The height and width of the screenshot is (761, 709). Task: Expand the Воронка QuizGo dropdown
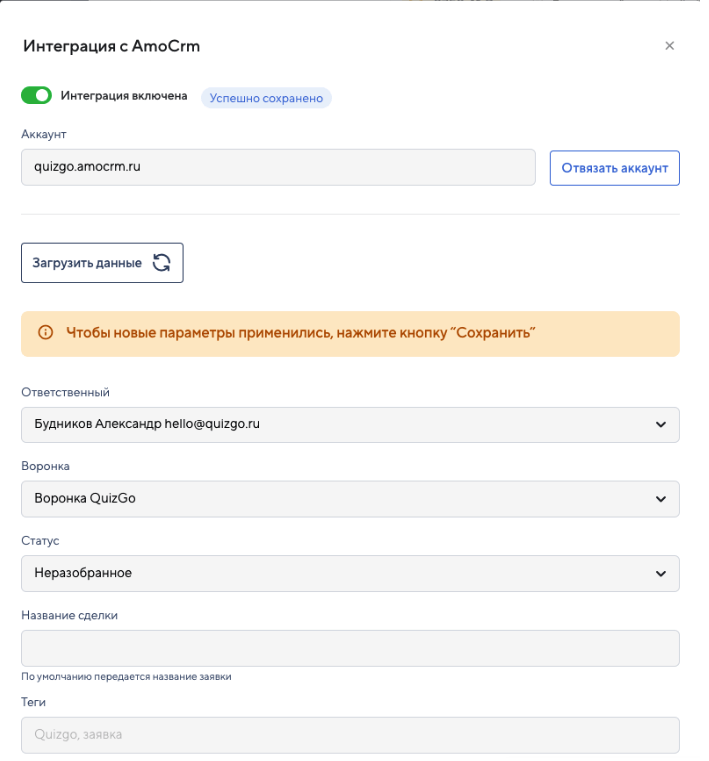coord(350,499)
